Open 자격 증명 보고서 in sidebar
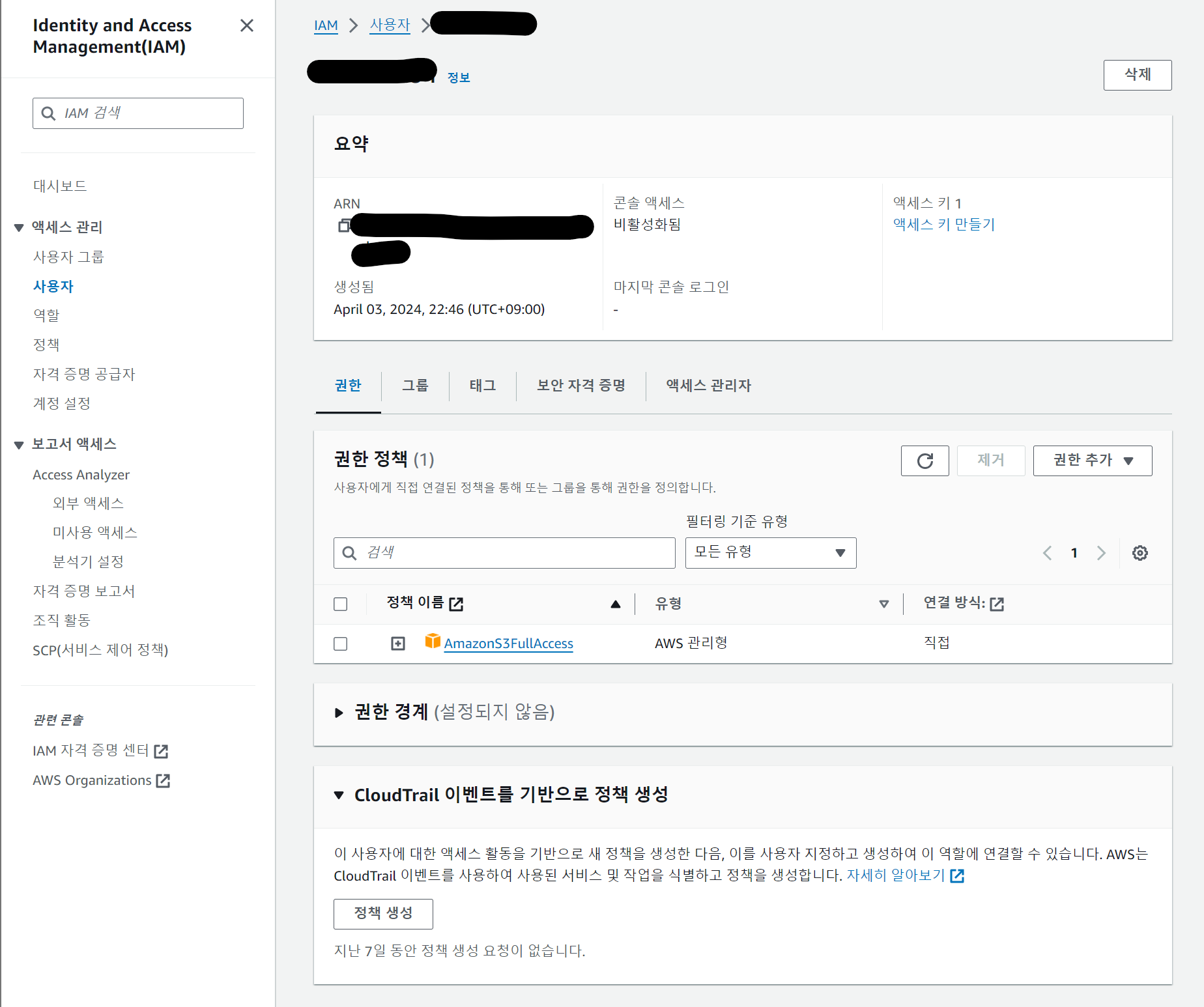Screen dimensions: 1204x1007 (x=84, y=591)
